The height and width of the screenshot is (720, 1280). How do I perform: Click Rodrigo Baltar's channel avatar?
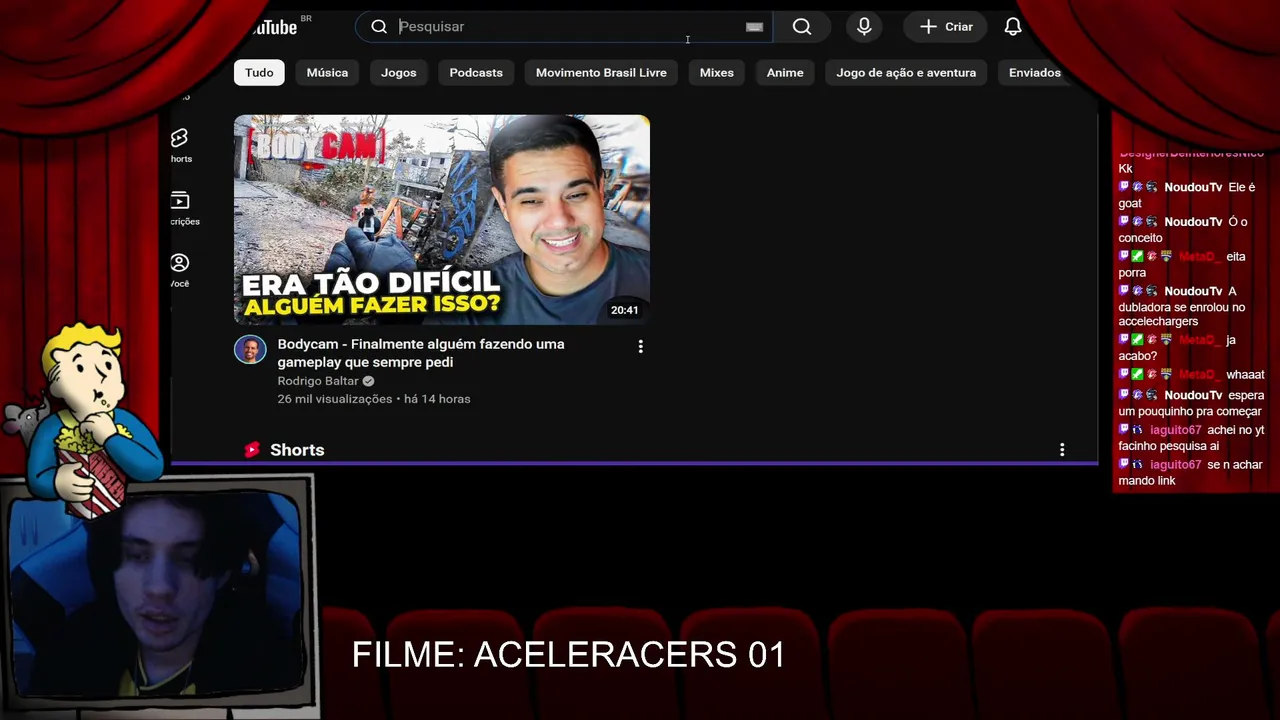(250, 350)
